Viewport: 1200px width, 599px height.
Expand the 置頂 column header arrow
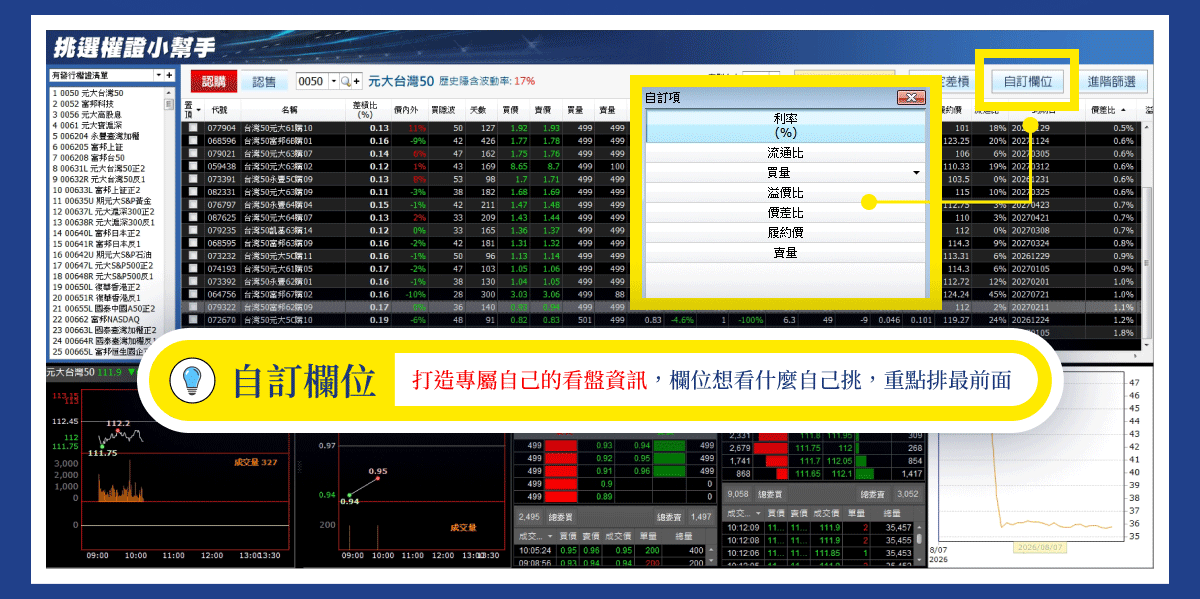[198, 110]
